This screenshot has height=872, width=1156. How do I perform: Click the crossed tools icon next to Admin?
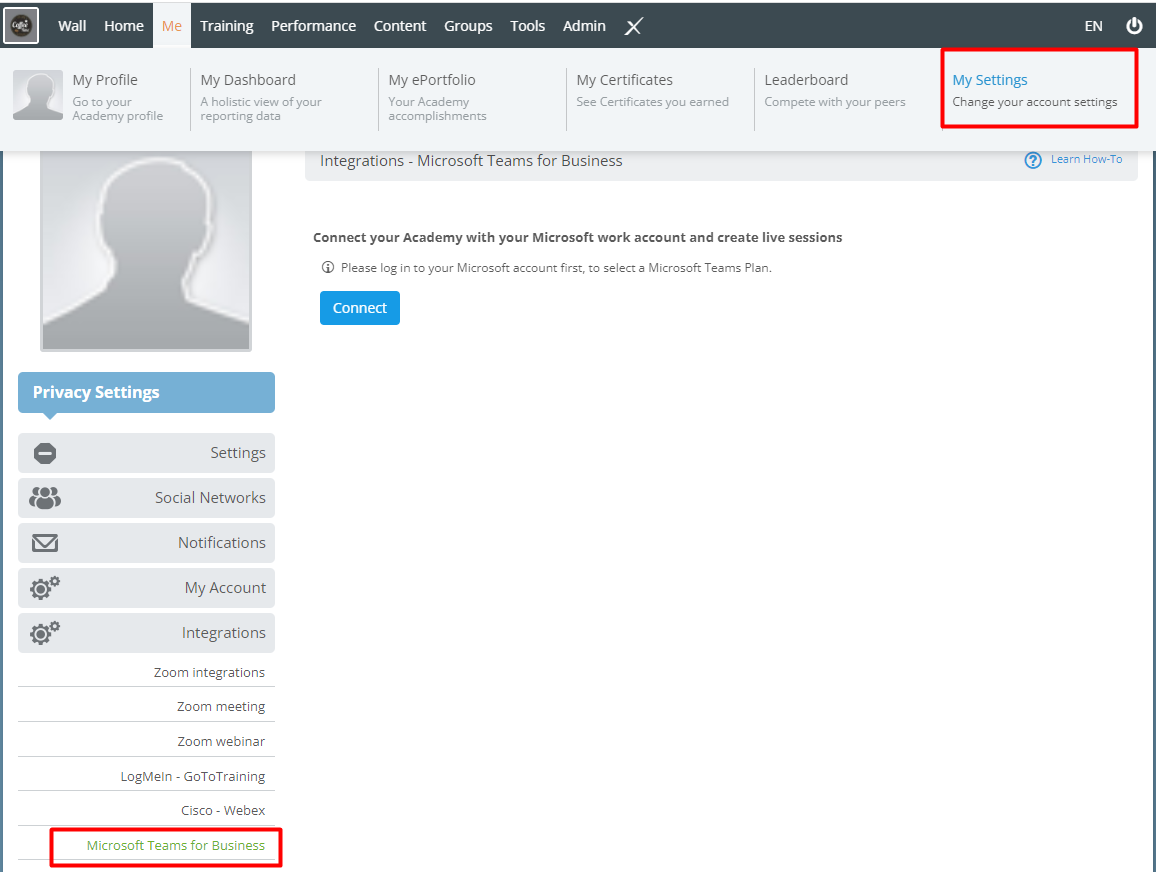pos(633,27)
